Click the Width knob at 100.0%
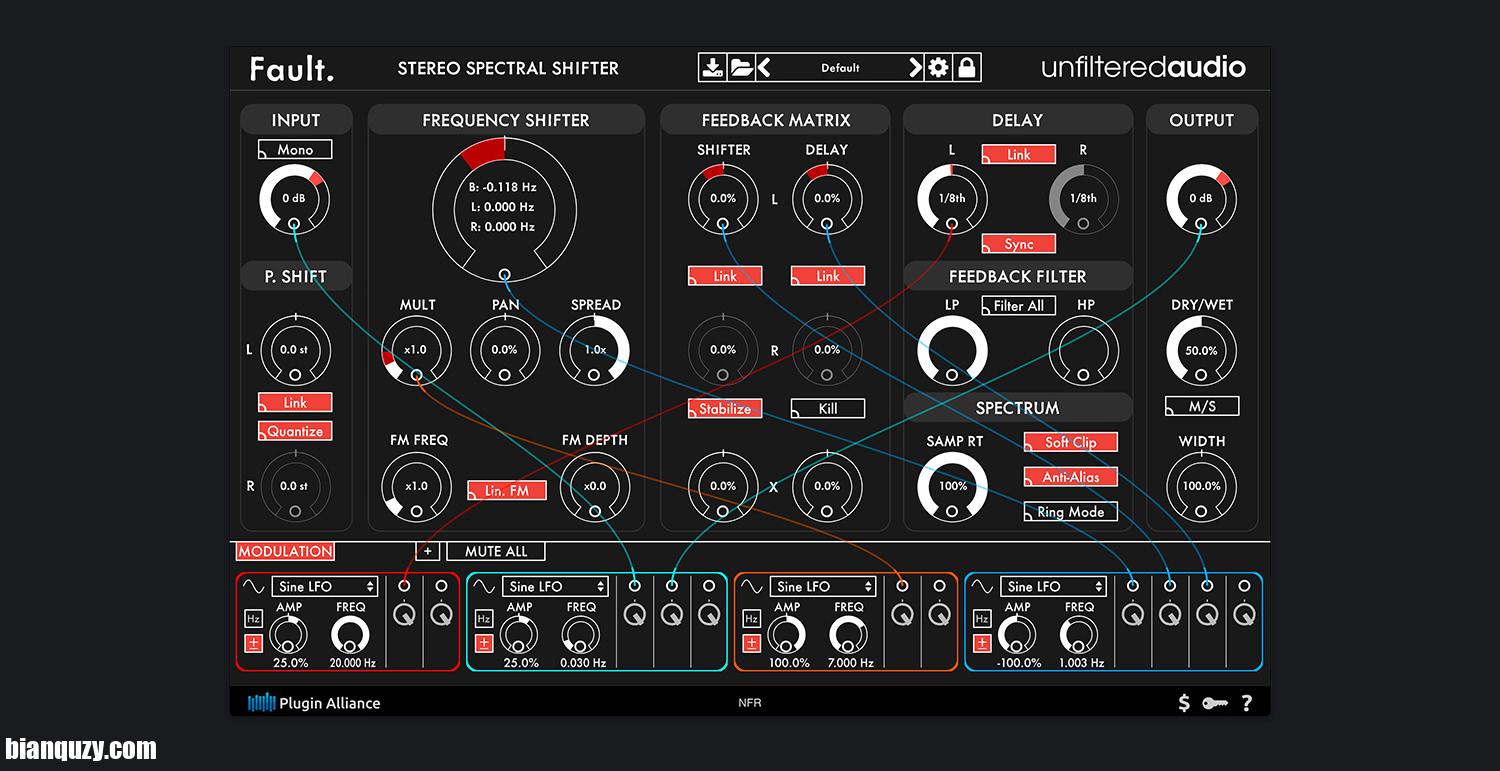Image resolution: width=1500 pixels, height=771 pixels. click(1201, 487)
